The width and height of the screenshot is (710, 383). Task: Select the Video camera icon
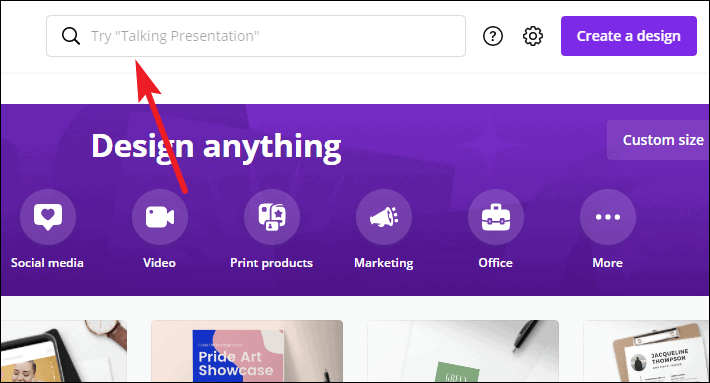click(x=160, y=217)
